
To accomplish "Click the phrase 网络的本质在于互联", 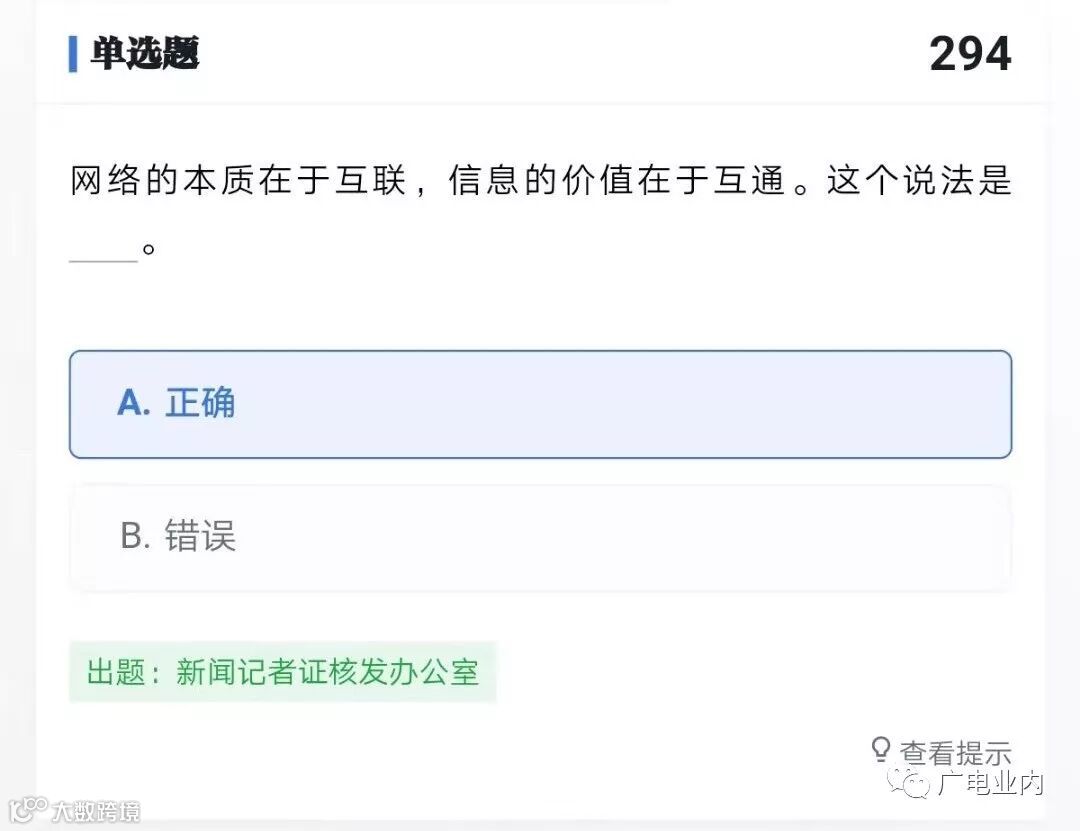I will coord(238,181).
